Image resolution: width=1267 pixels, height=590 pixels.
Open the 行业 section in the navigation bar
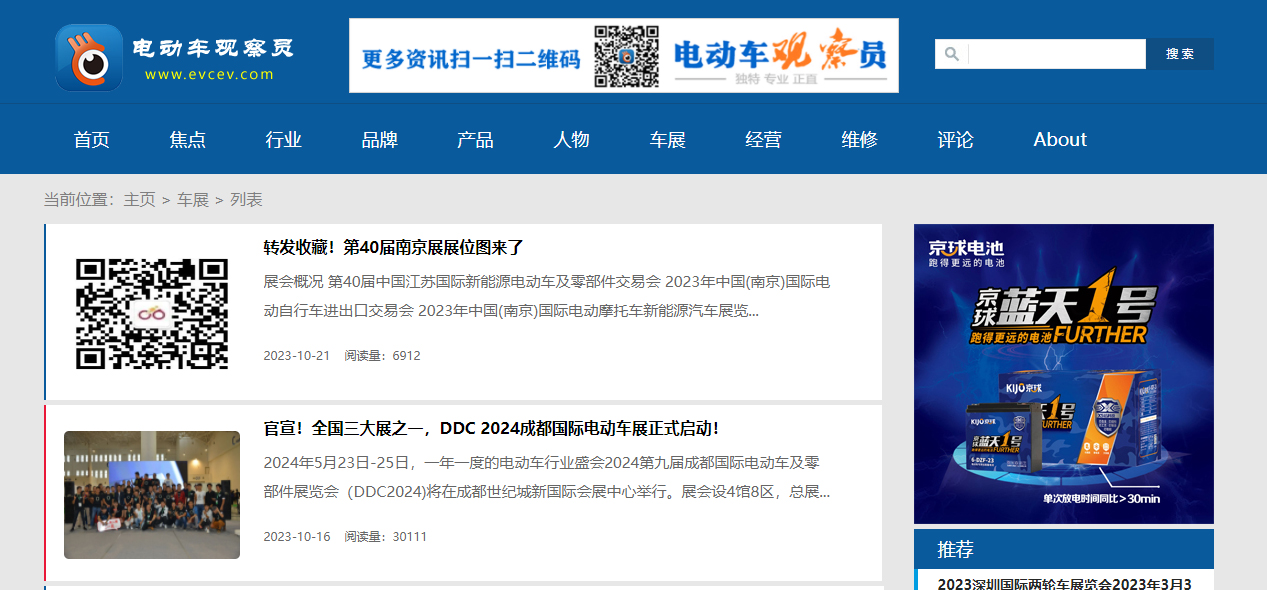pyautogui.click(x=283, y=139)
